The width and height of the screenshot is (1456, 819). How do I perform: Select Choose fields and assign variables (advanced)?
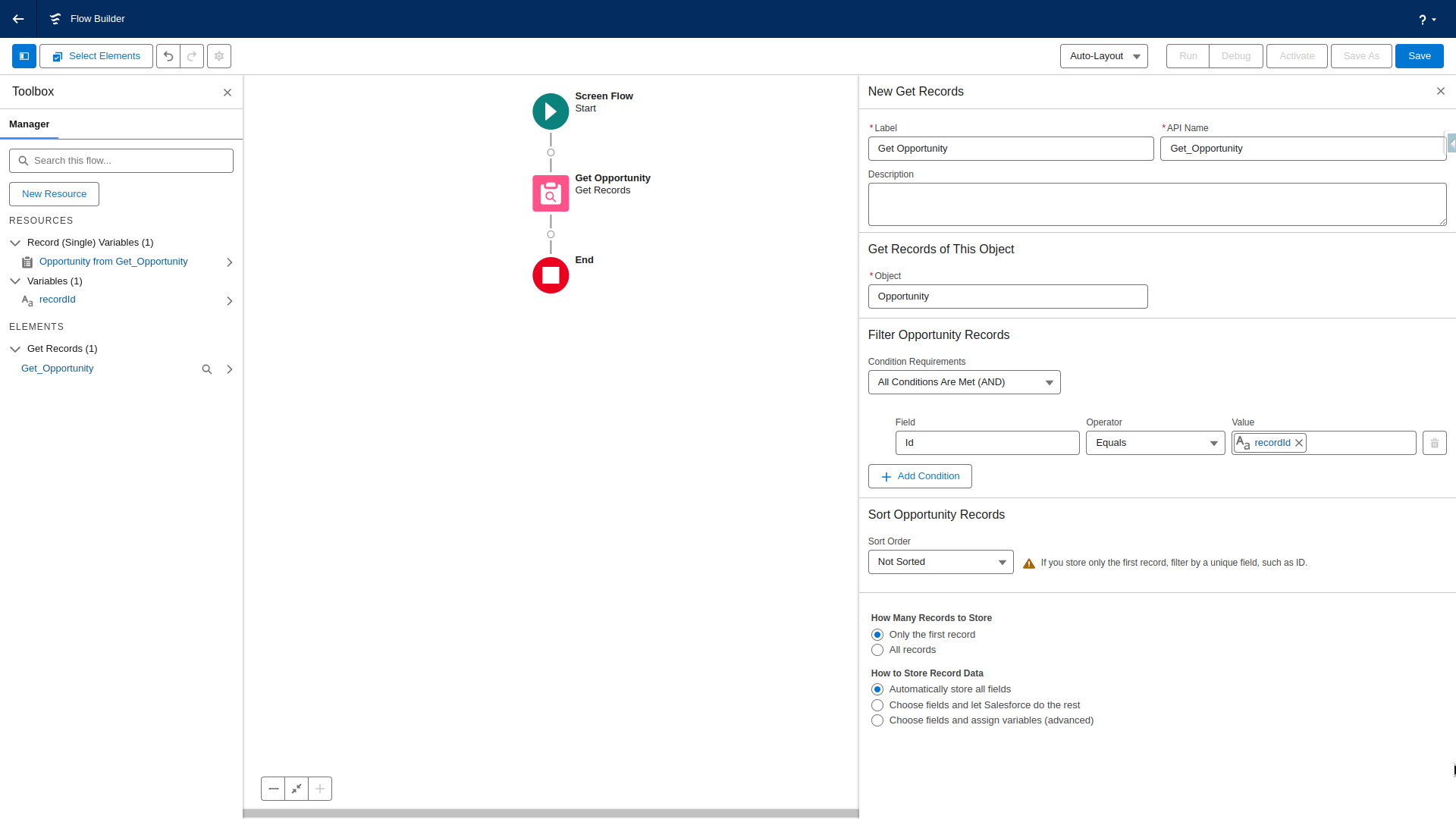(x=877, y=720)
